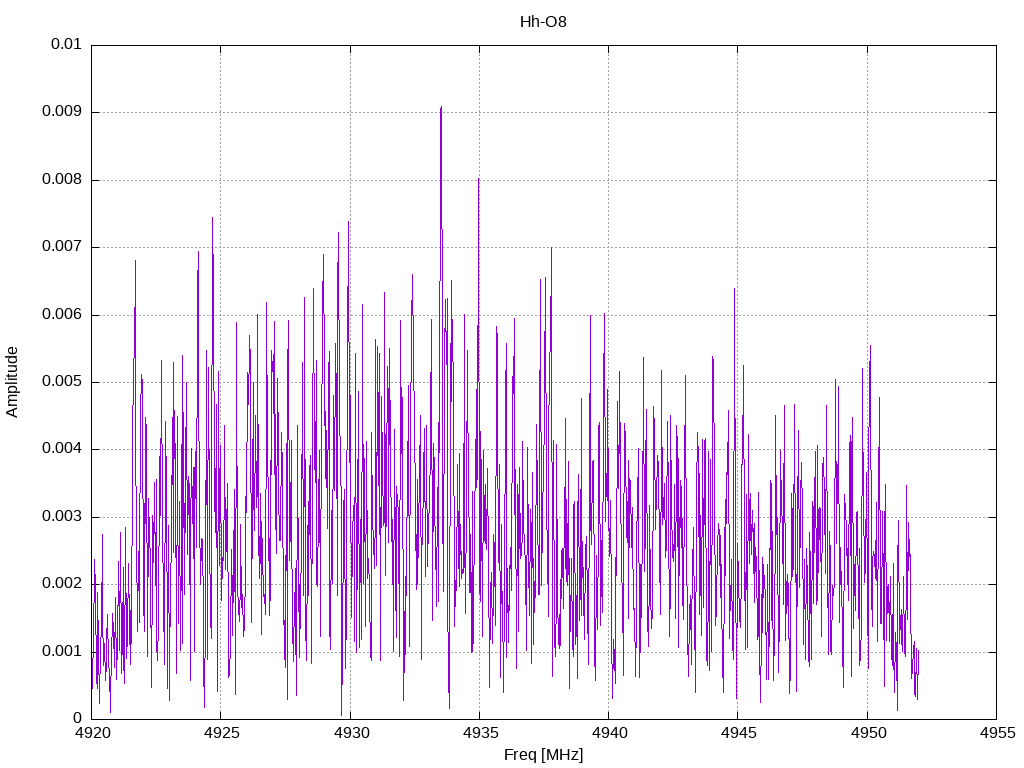Viewport: 1024px width, 768px height.
Task: Click the peak tip at 4935 MHz
Action: click(478, 179)
